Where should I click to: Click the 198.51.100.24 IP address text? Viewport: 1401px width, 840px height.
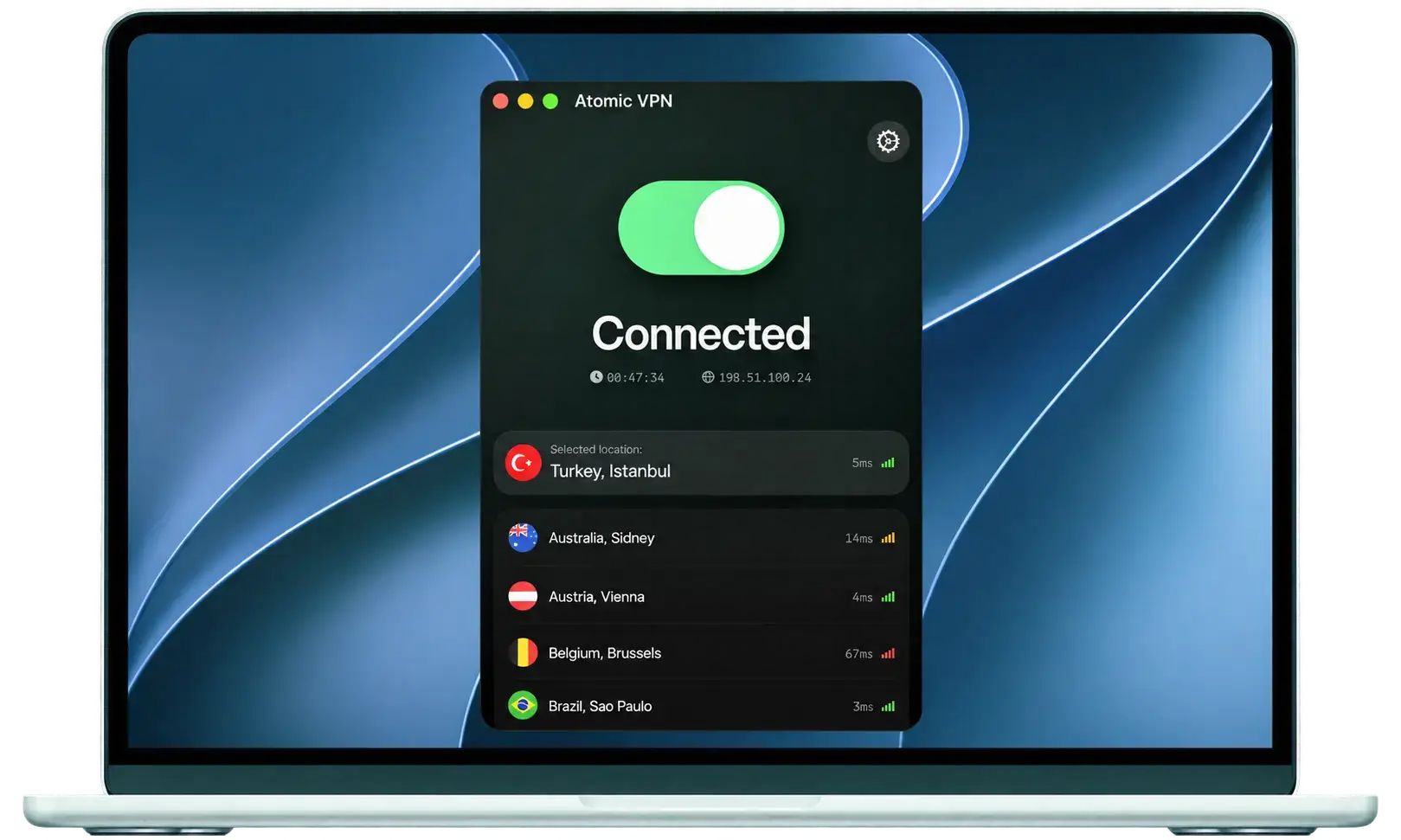click(765, 377)
